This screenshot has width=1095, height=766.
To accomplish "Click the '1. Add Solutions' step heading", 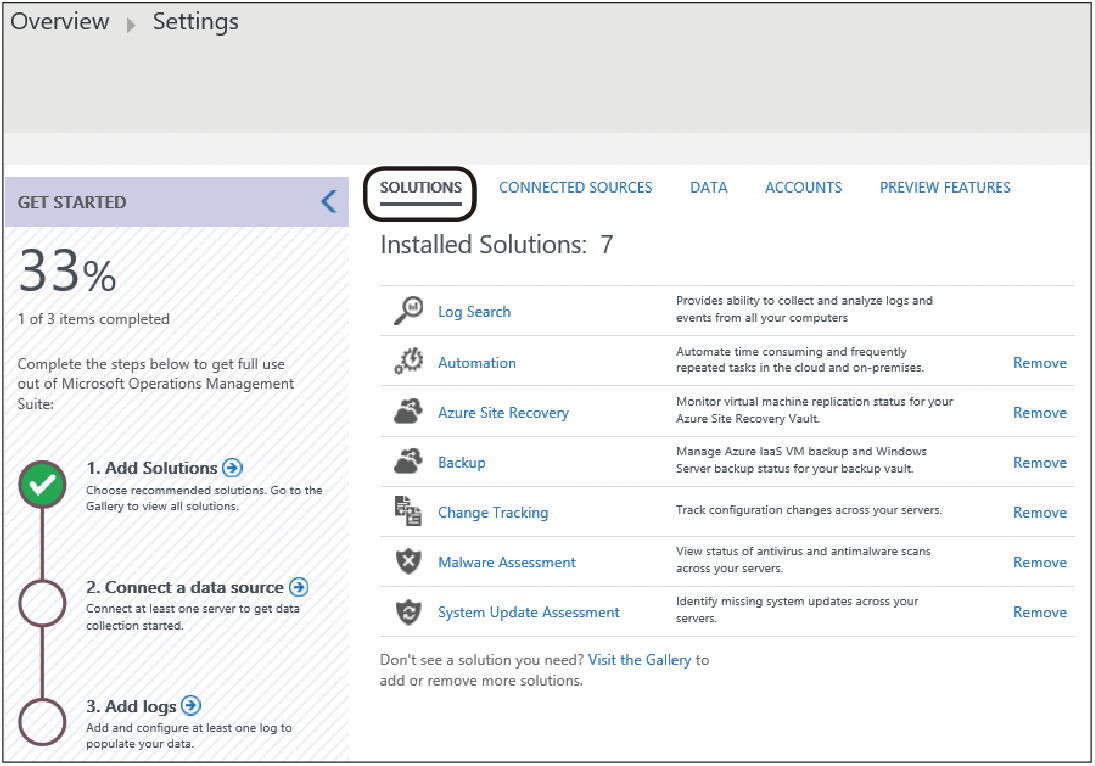I will click(152, 468).
